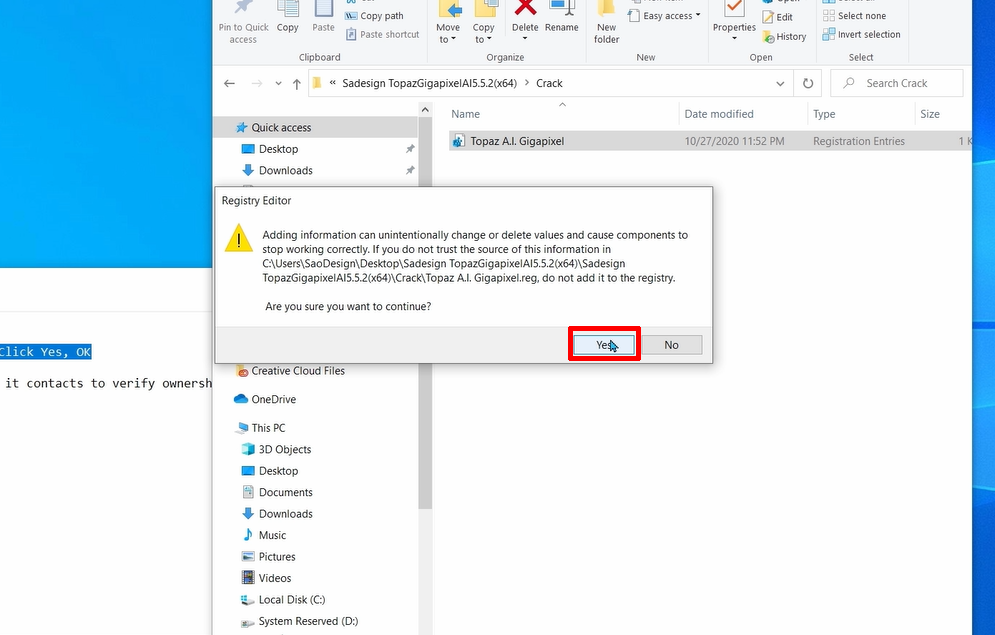This screenshot has height=635, width=995.
Task: Click the Search Crack box
Action: pos(897,83)
